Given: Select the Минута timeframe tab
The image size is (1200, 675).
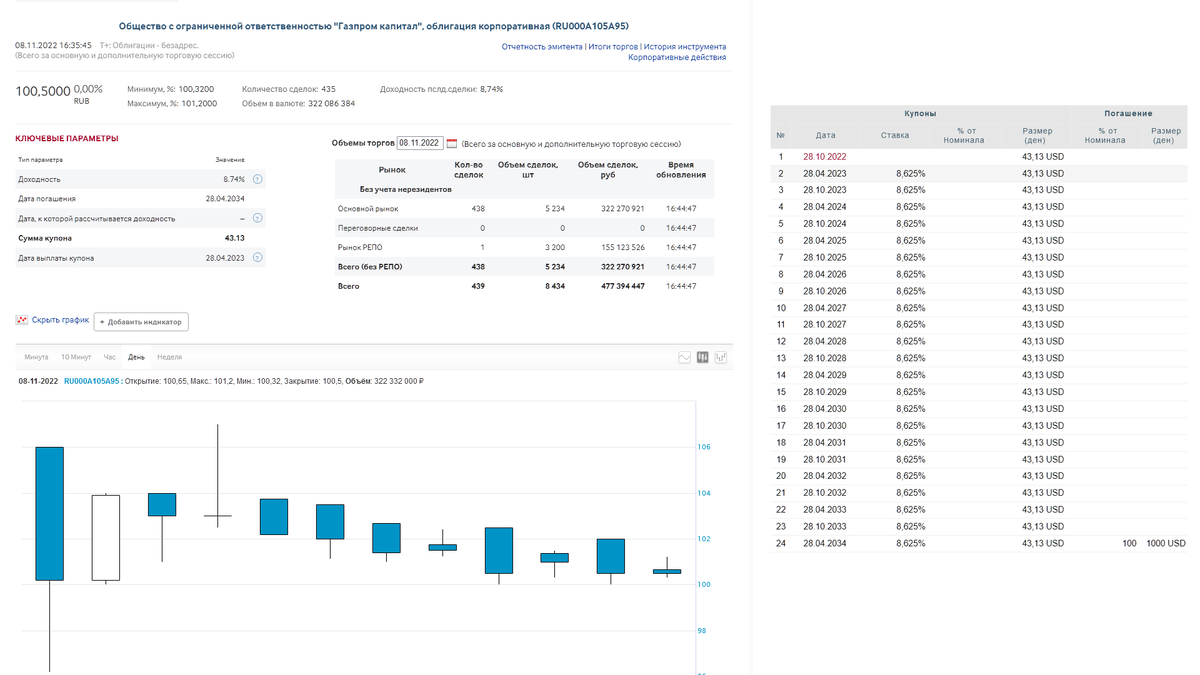Looking at the screenshot, I should click(x=36, y=357).
